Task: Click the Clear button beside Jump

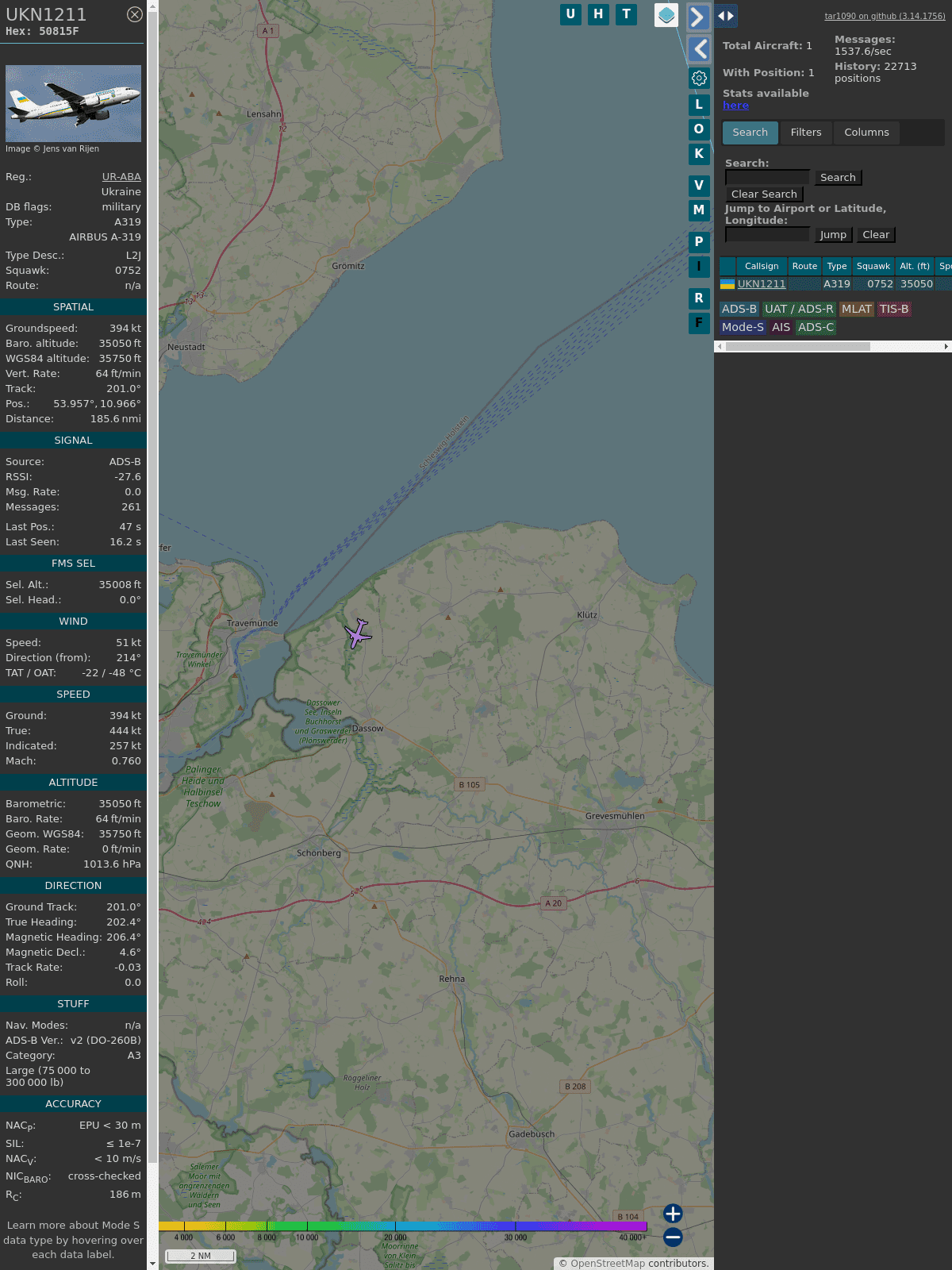Action: click(x=876, y=235)
